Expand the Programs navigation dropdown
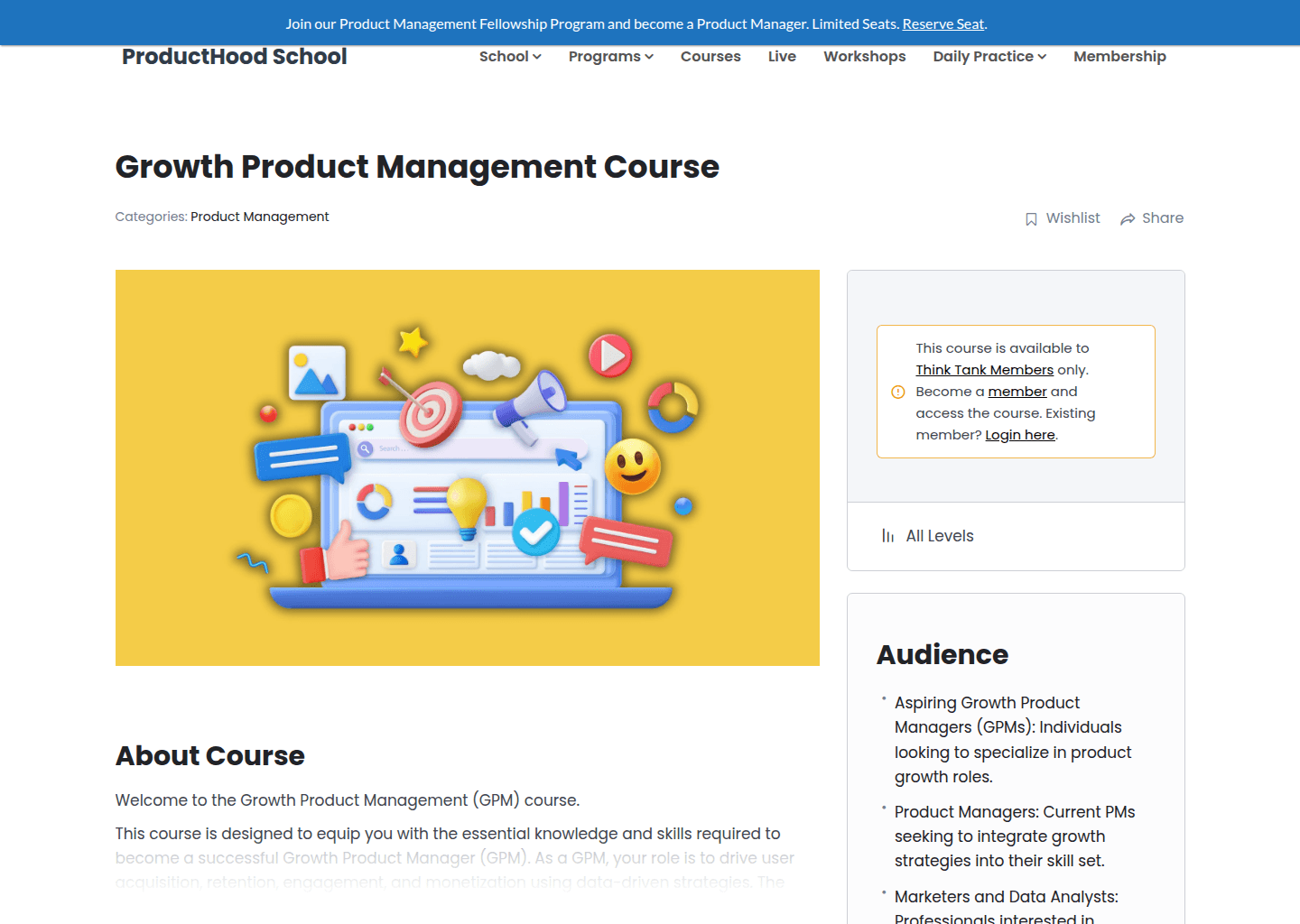Viewport: 1300px width, 924px height. click(x=610, y=56)
